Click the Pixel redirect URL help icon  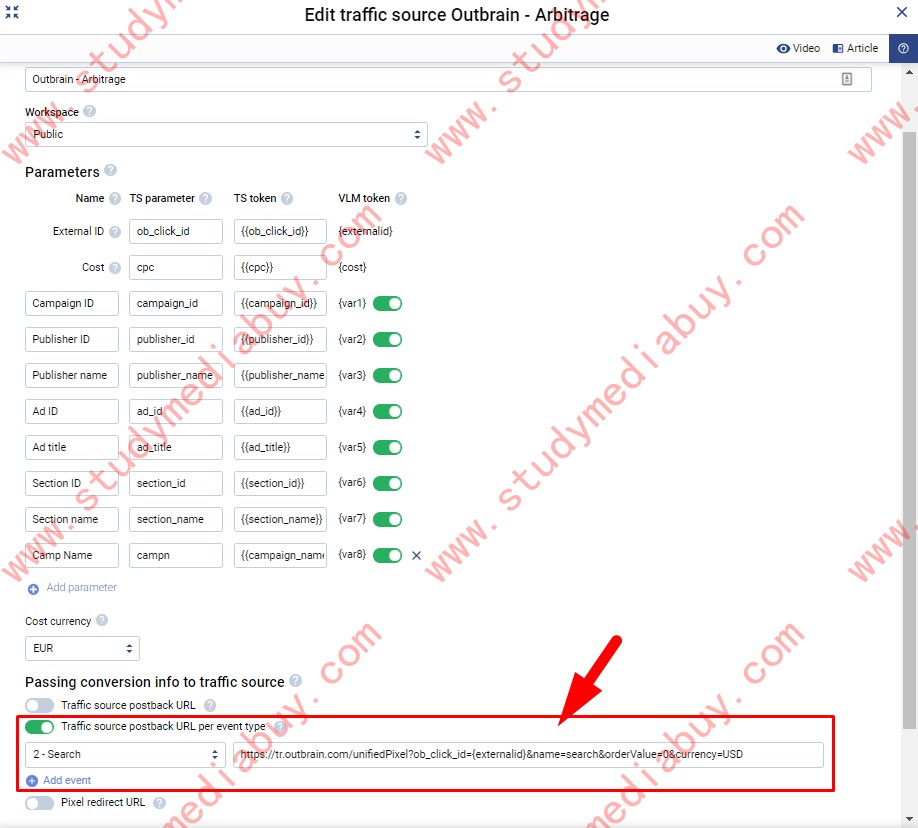(x=159, y=803)
